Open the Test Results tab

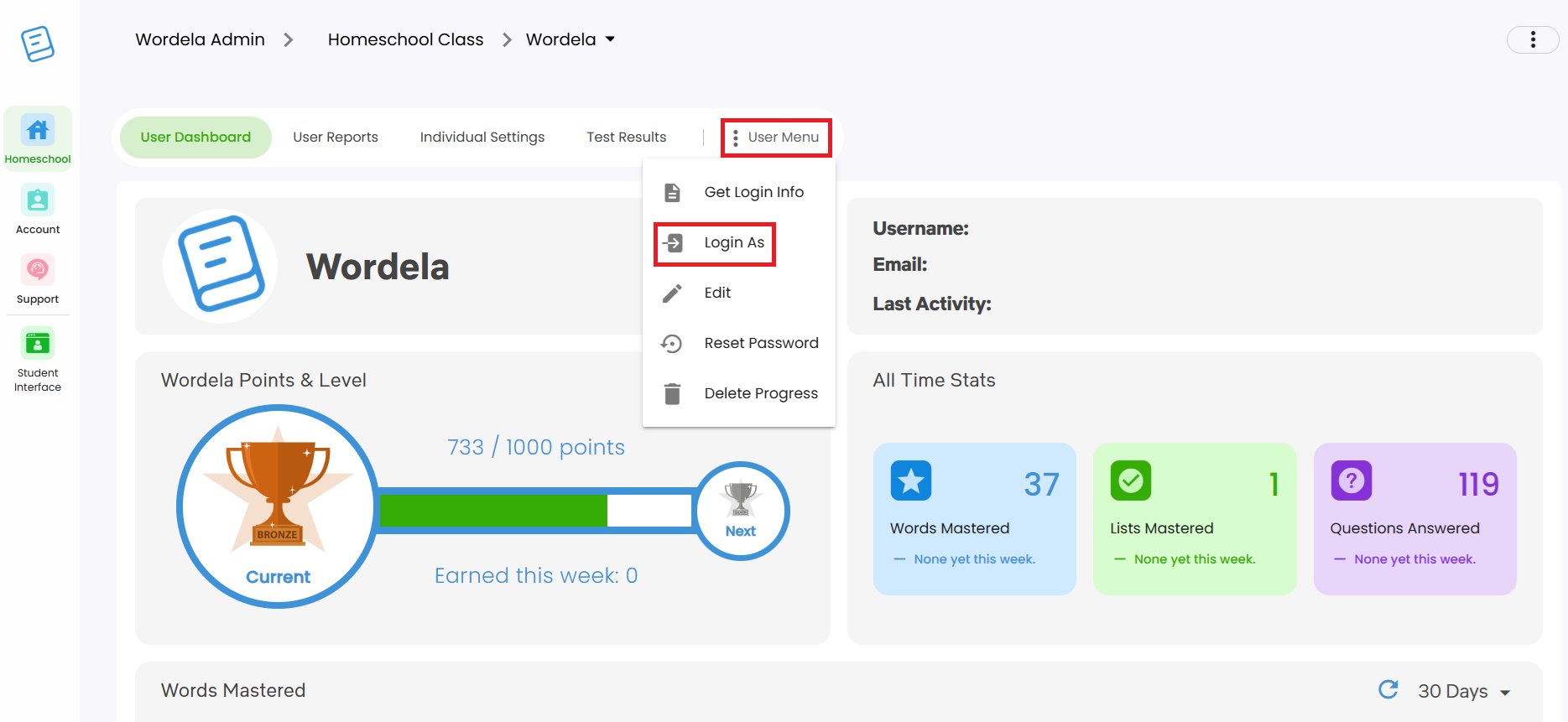point(626,138)
